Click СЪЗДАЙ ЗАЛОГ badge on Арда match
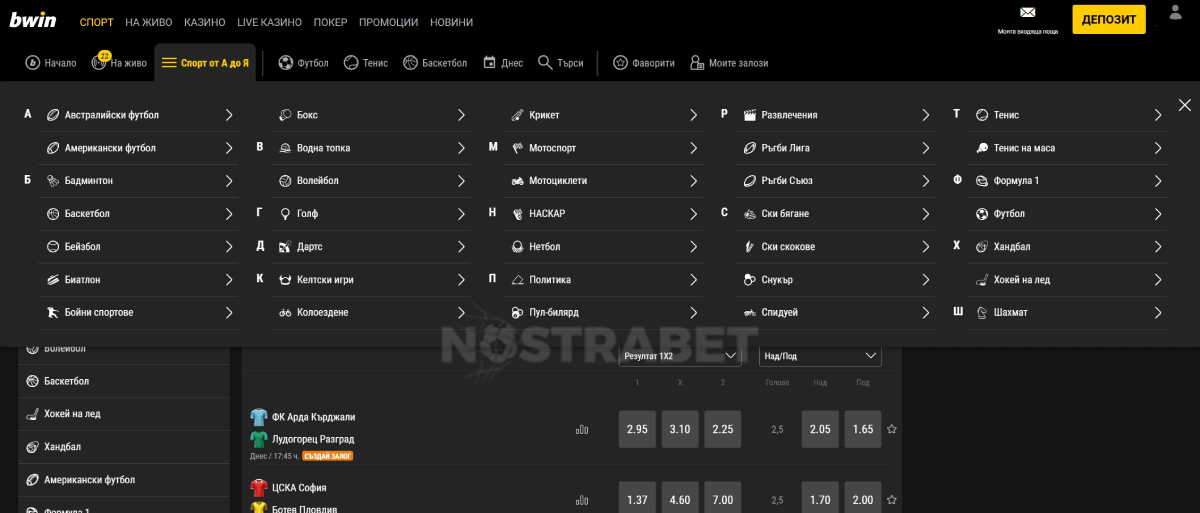This screenshot has width=1200, height=513. [x=328, y=456]
